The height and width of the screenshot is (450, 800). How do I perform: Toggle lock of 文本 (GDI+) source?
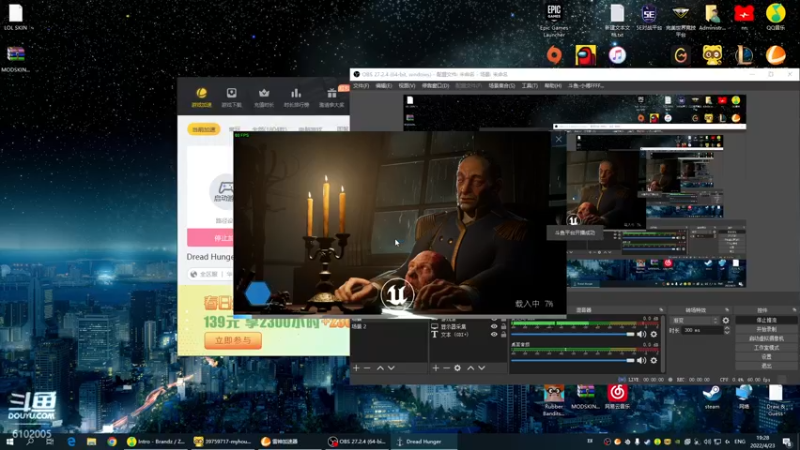coord(504,335)
